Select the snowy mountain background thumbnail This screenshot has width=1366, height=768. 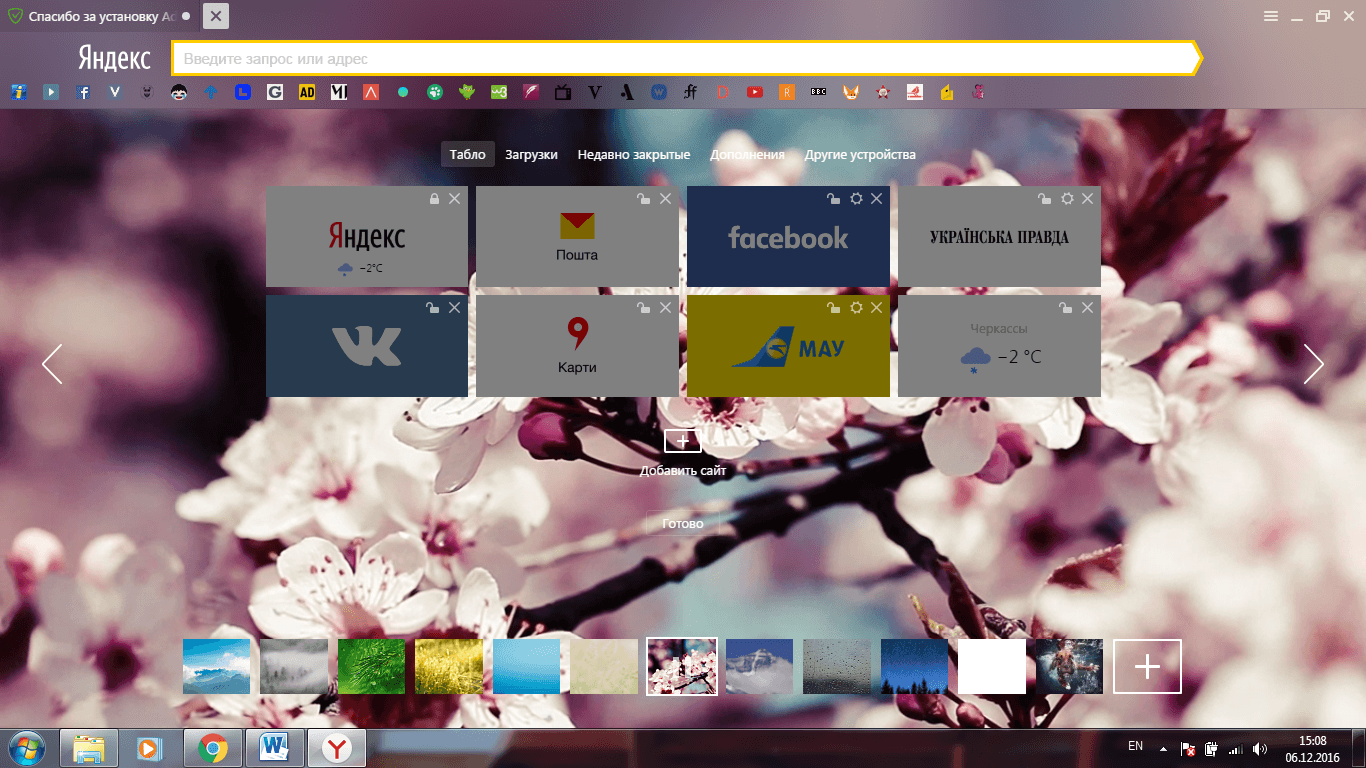(759, 667)
